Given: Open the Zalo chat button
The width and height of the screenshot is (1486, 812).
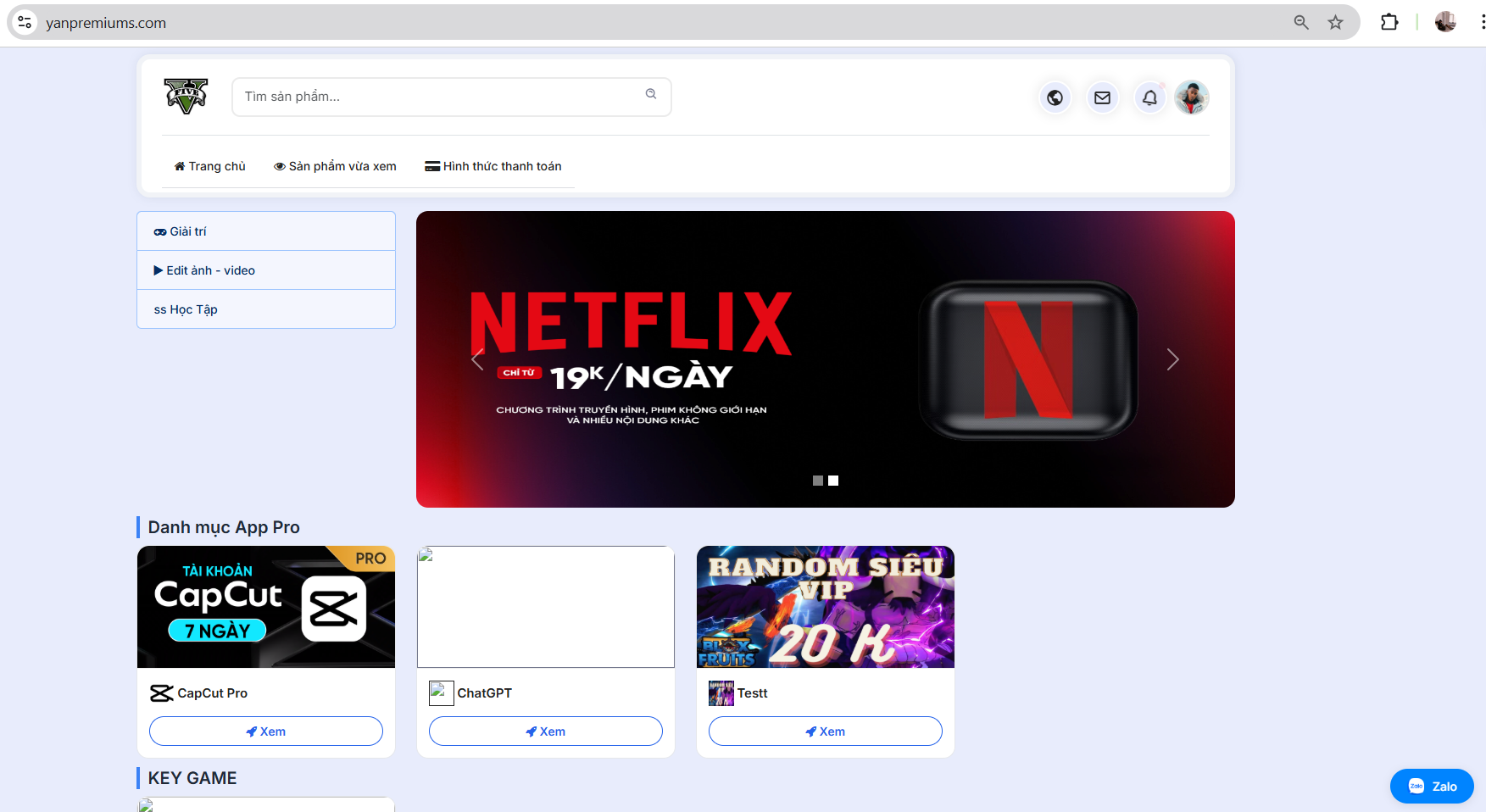Looking at the screenshot, I should point(1432,786).
